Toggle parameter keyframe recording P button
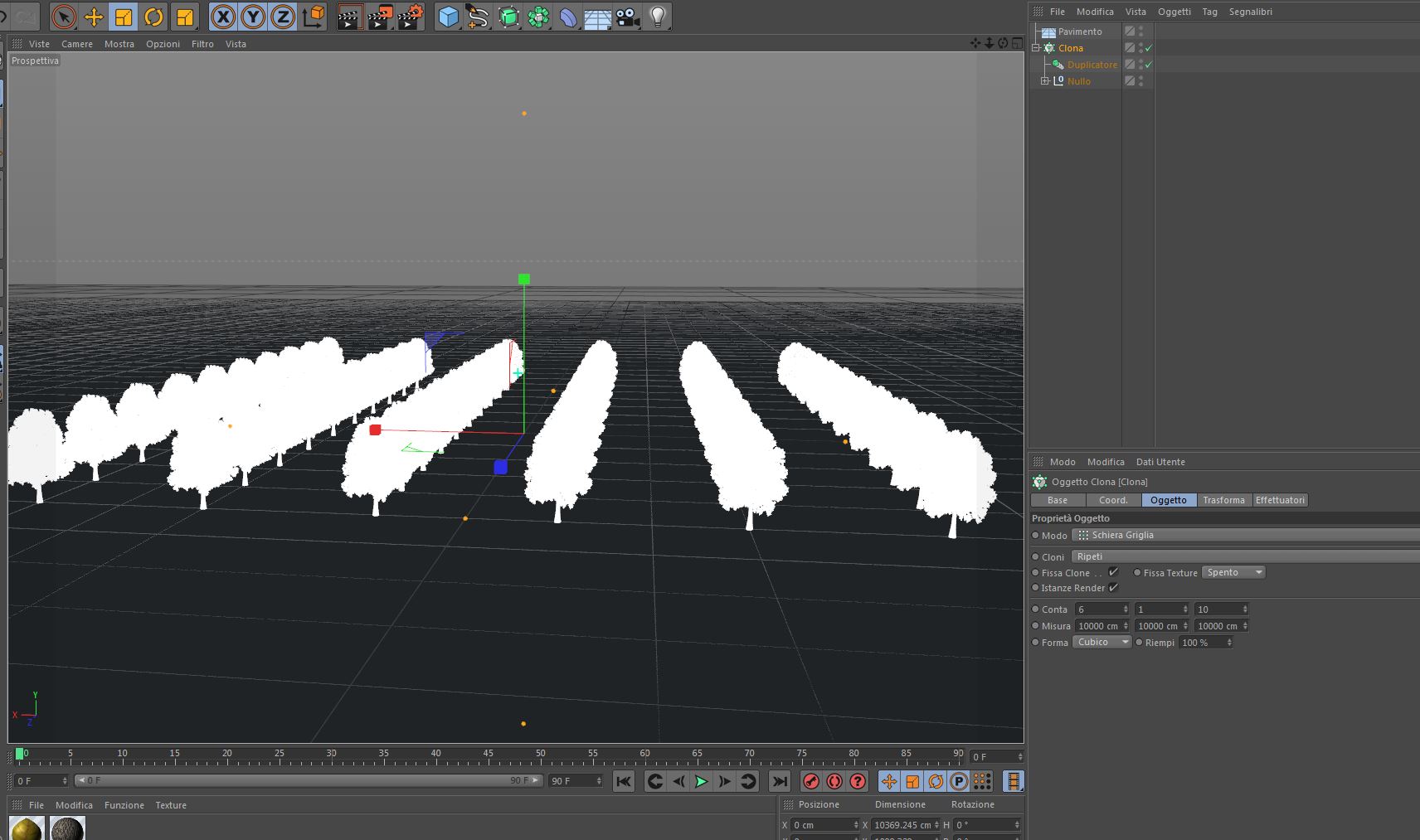This screenshot has height=840, width=1420. pyautogui.click(x=959, y=781)
